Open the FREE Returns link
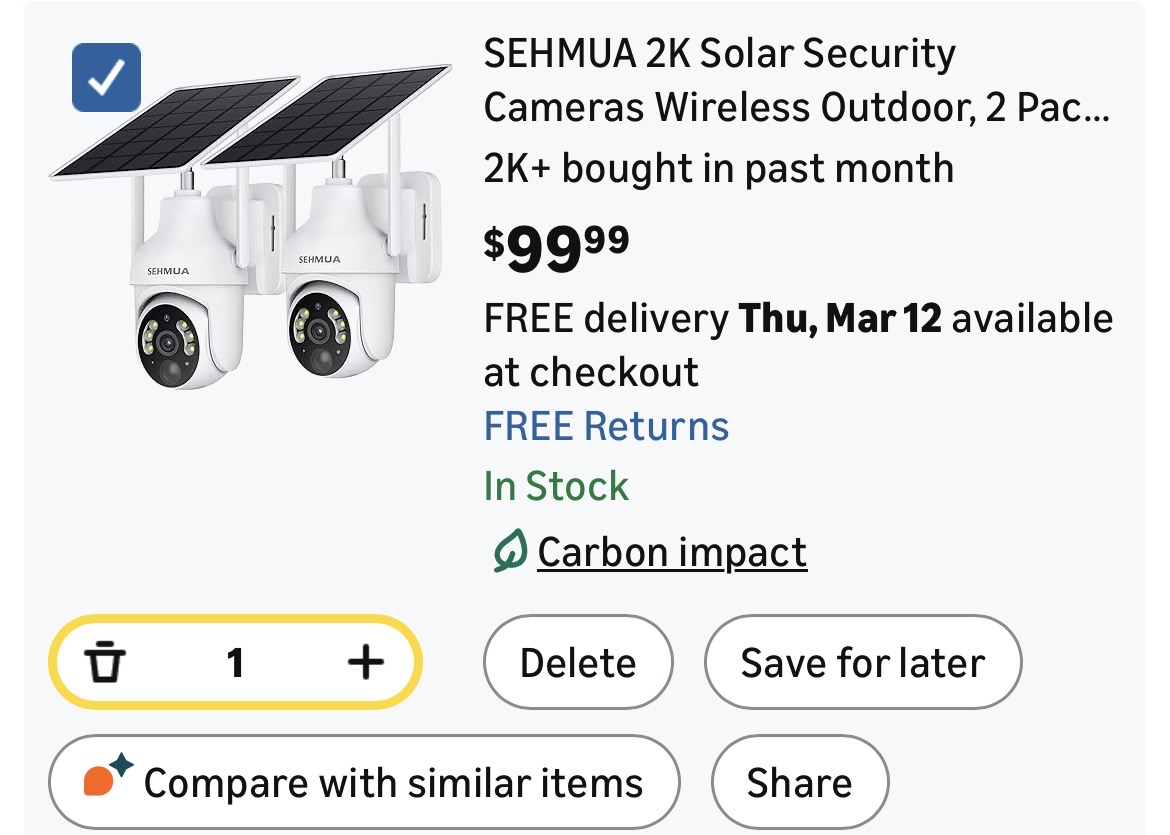 click(x=606, y=426)
